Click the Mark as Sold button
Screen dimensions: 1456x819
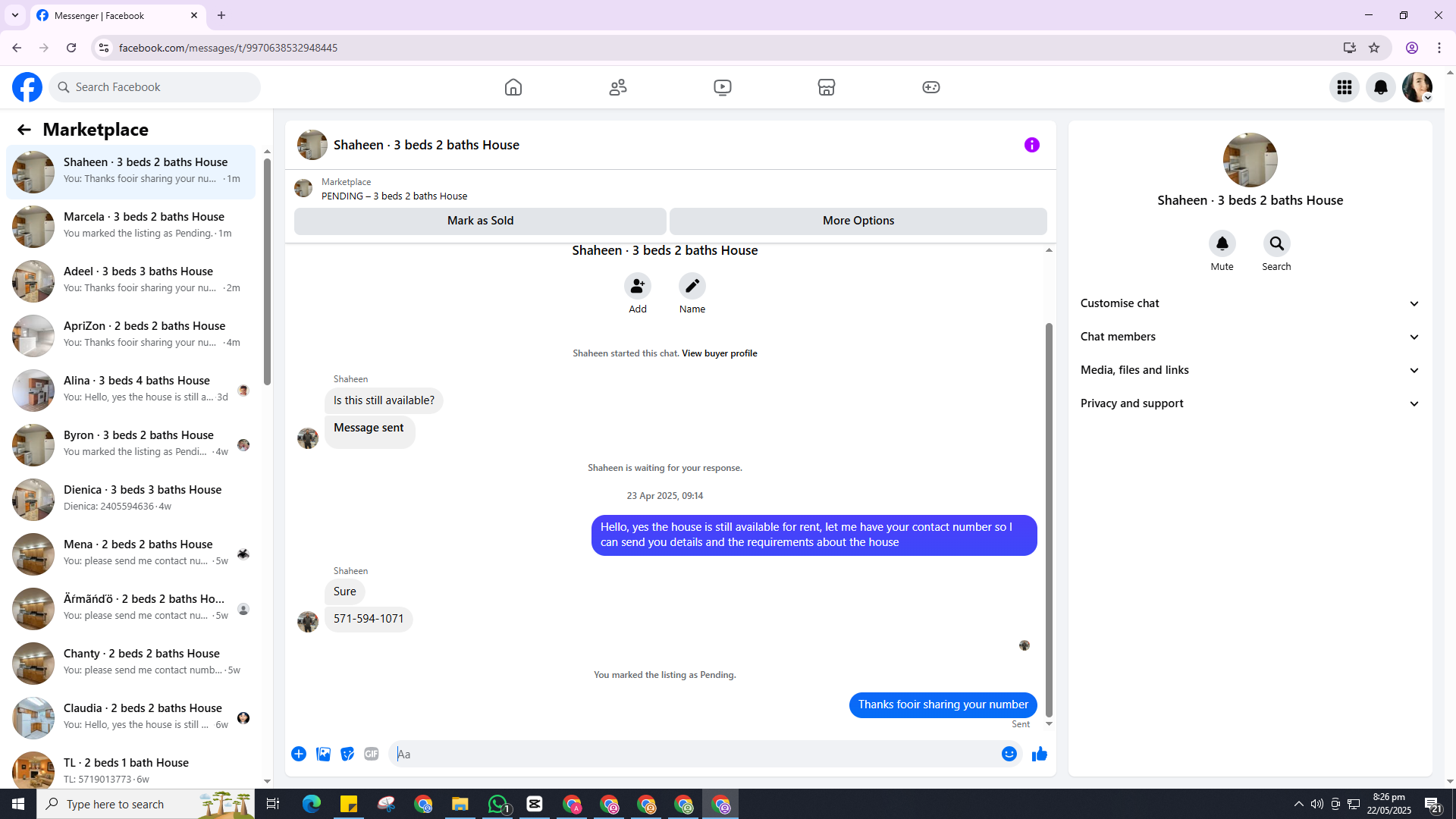pyautogui.click(x=480, y=221)
